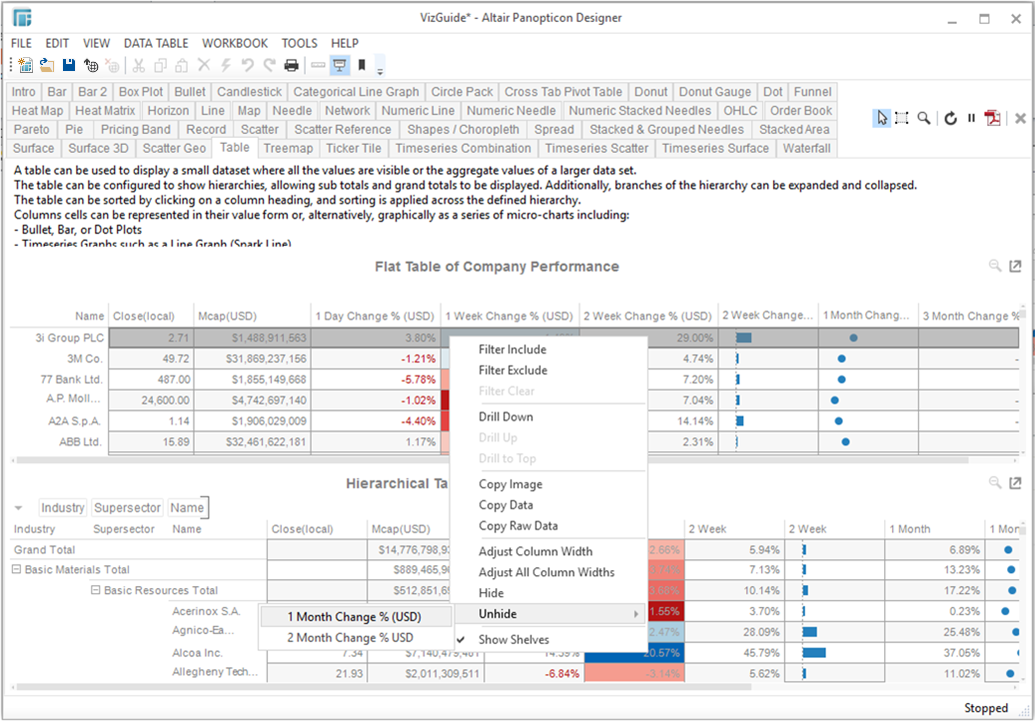The image size is (1035, 723).
Task: Click the Save workbook icon
Action: pyautogui.click(x=69, y=66)
